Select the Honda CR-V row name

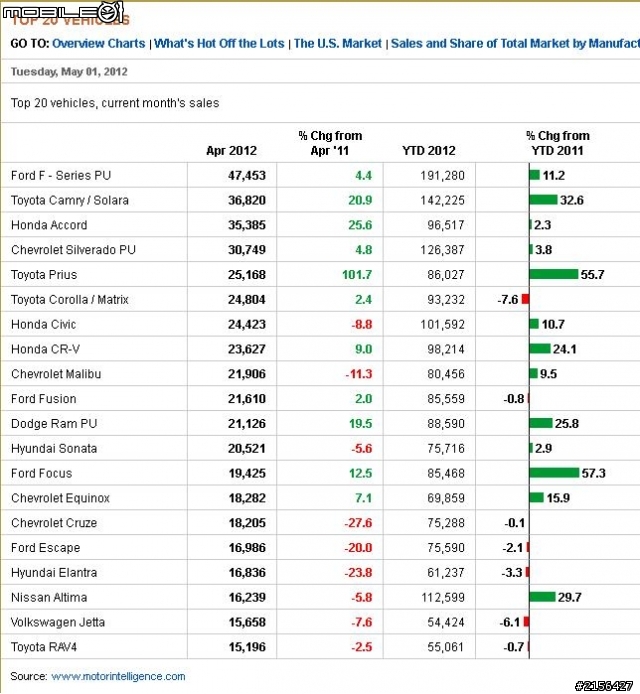(46, 349)
